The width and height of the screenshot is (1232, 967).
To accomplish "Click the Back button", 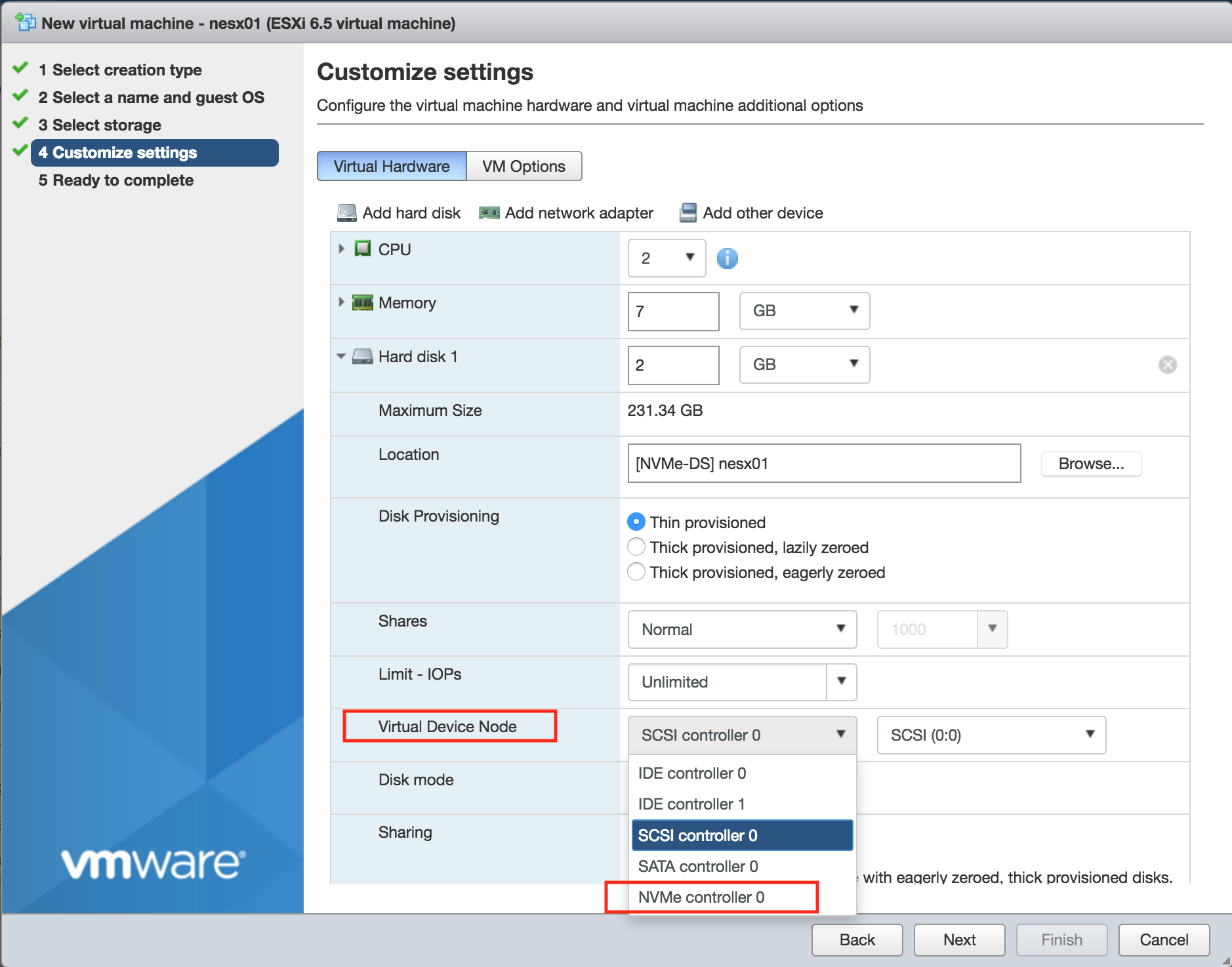I will (x=857, y=940).
